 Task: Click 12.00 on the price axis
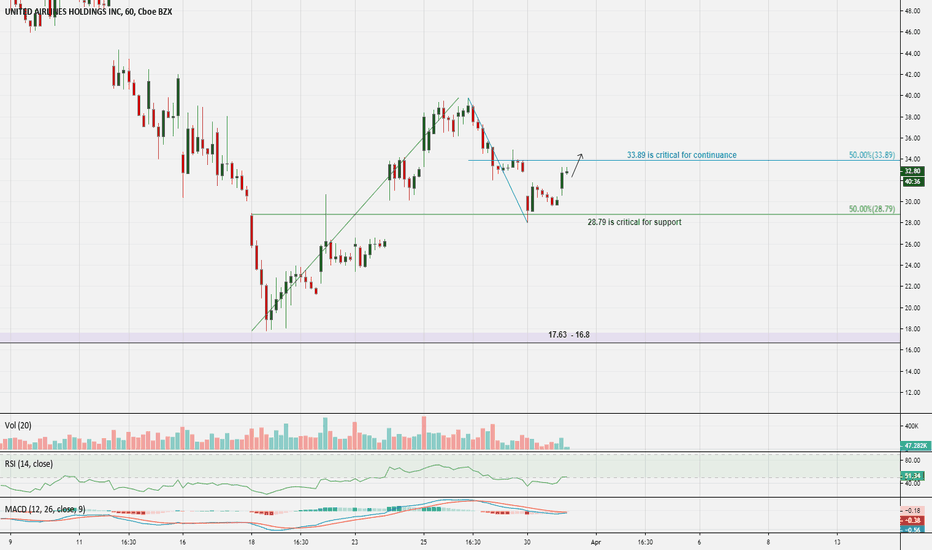912,392
